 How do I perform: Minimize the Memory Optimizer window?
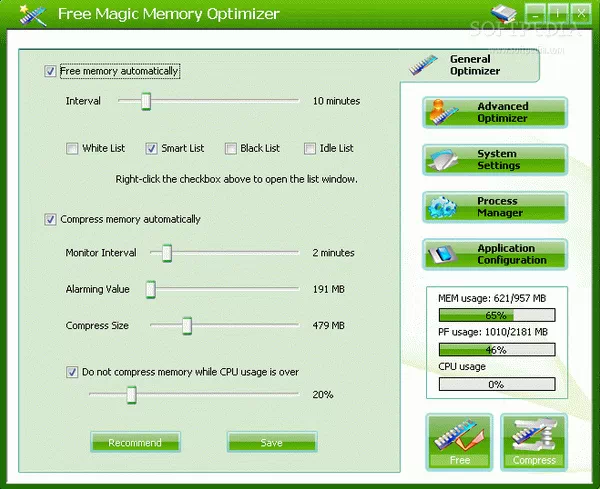(535, 13)
